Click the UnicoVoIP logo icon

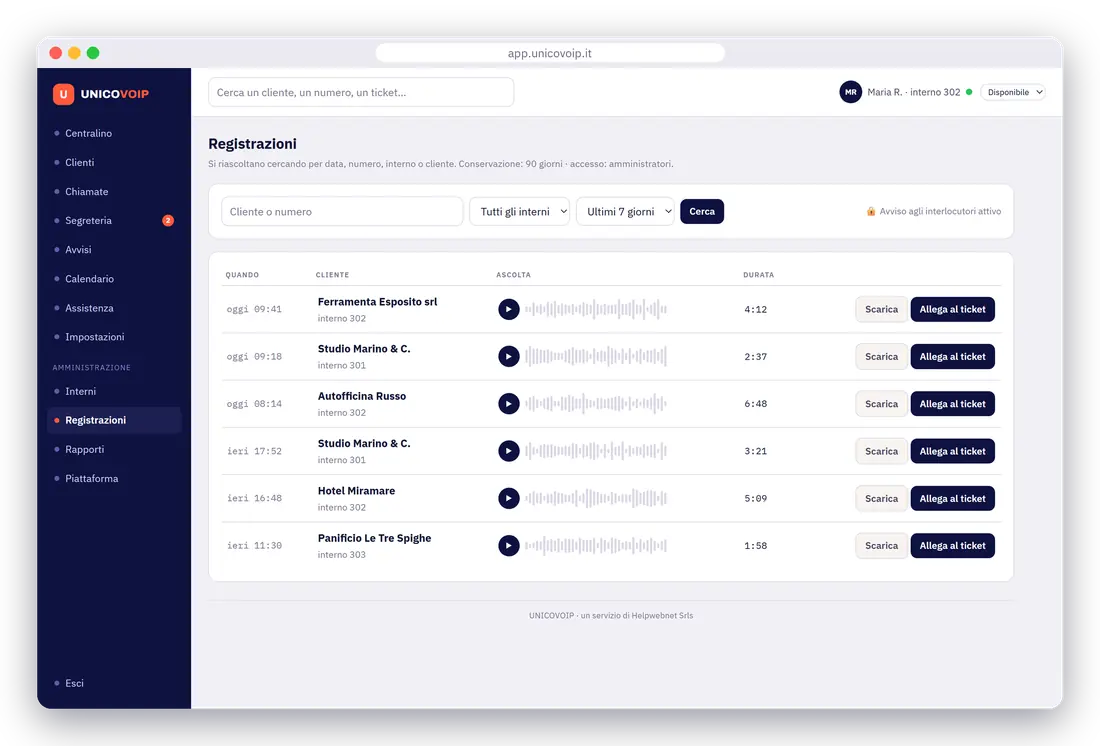(63, 94)
